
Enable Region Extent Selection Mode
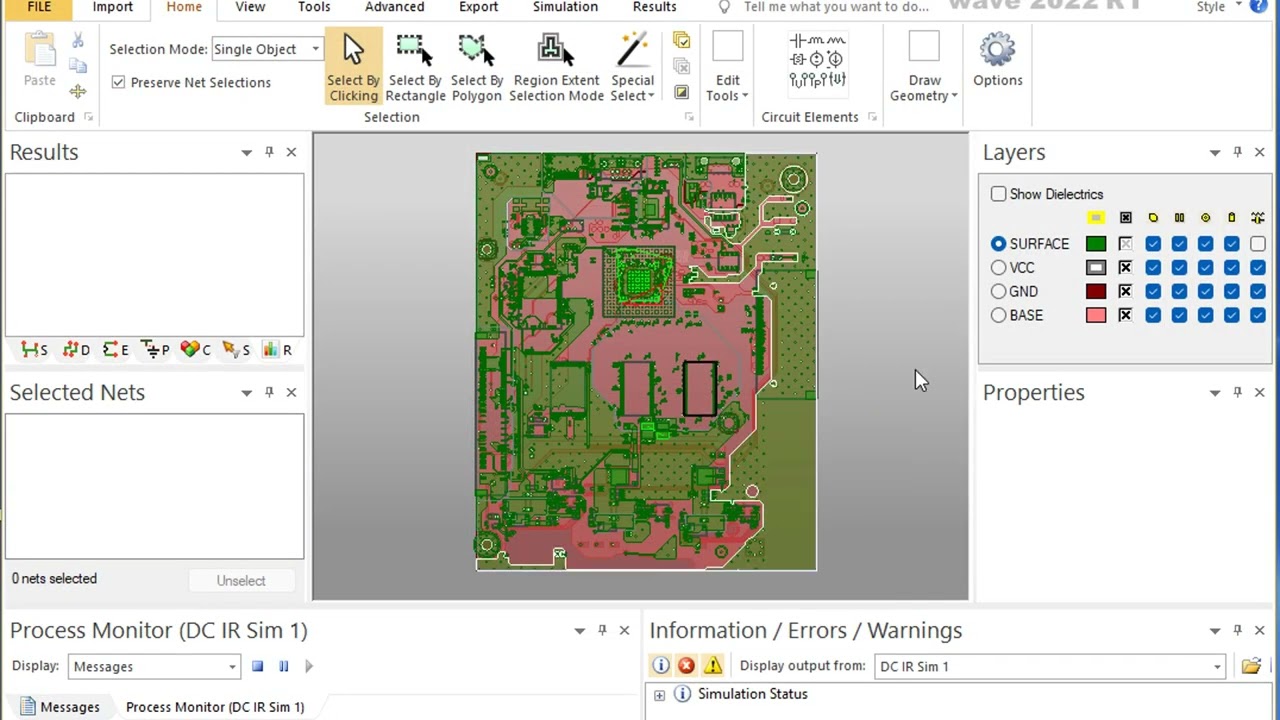point(556,66)
